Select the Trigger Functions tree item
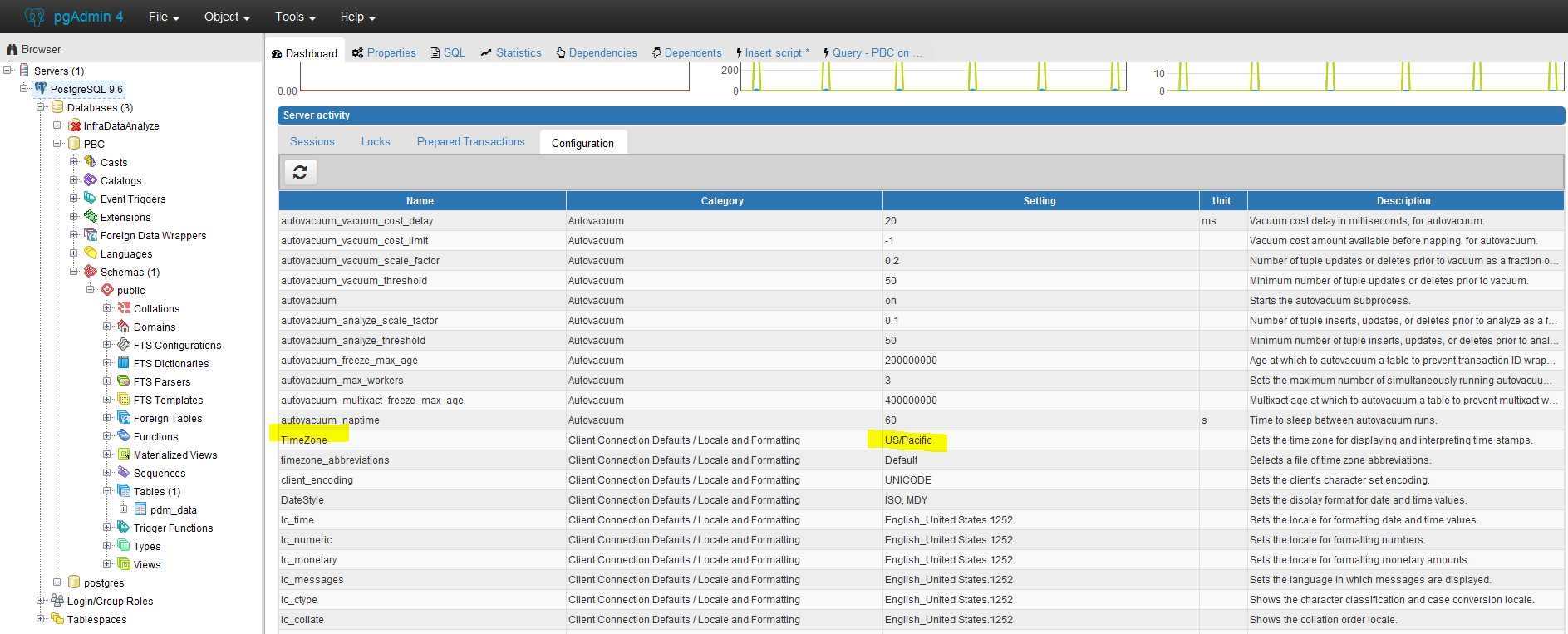The image size is (1568, 634). coord(173,528)
